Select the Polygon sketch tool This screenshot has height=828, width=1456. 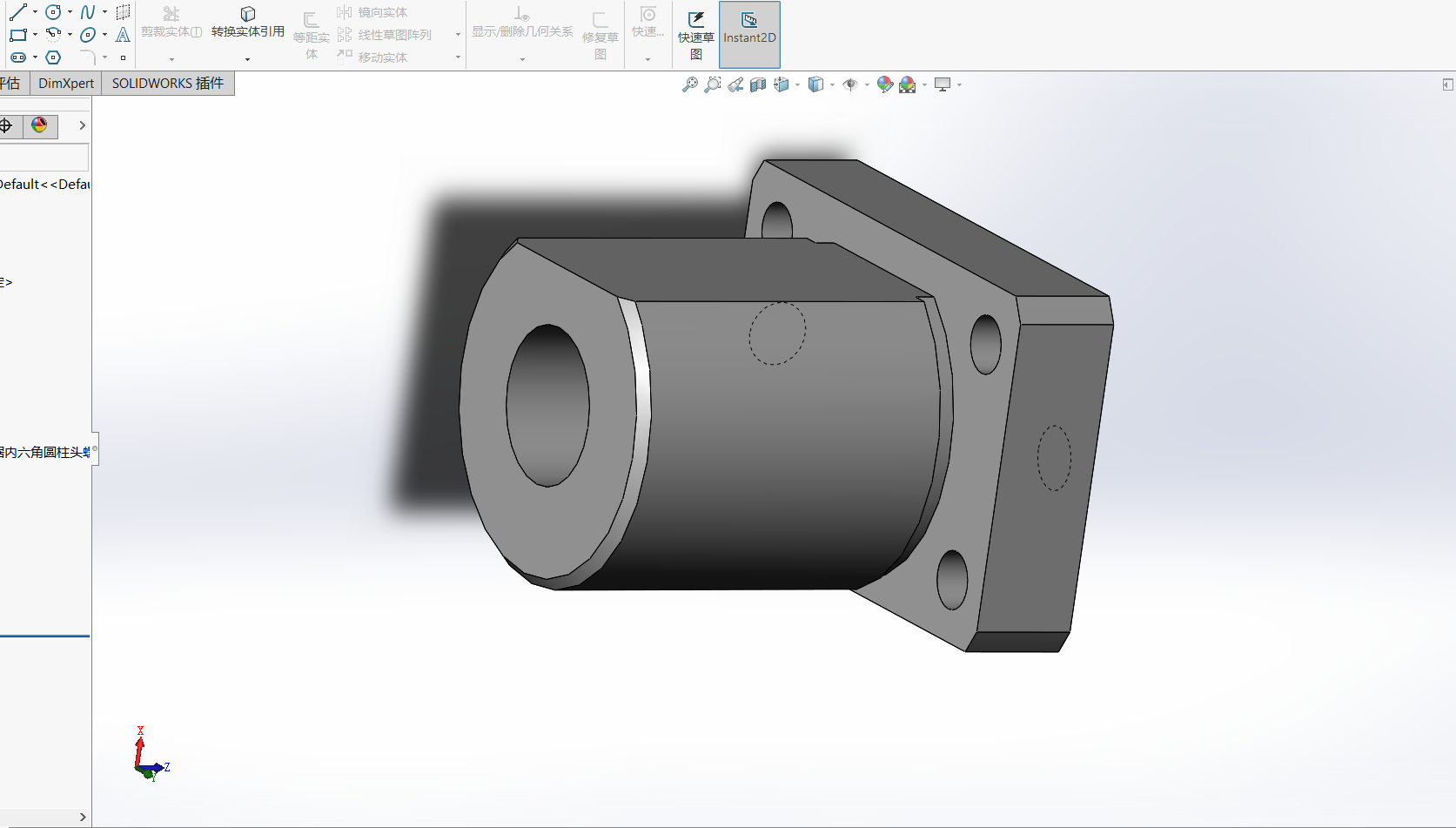pos(53,57)
